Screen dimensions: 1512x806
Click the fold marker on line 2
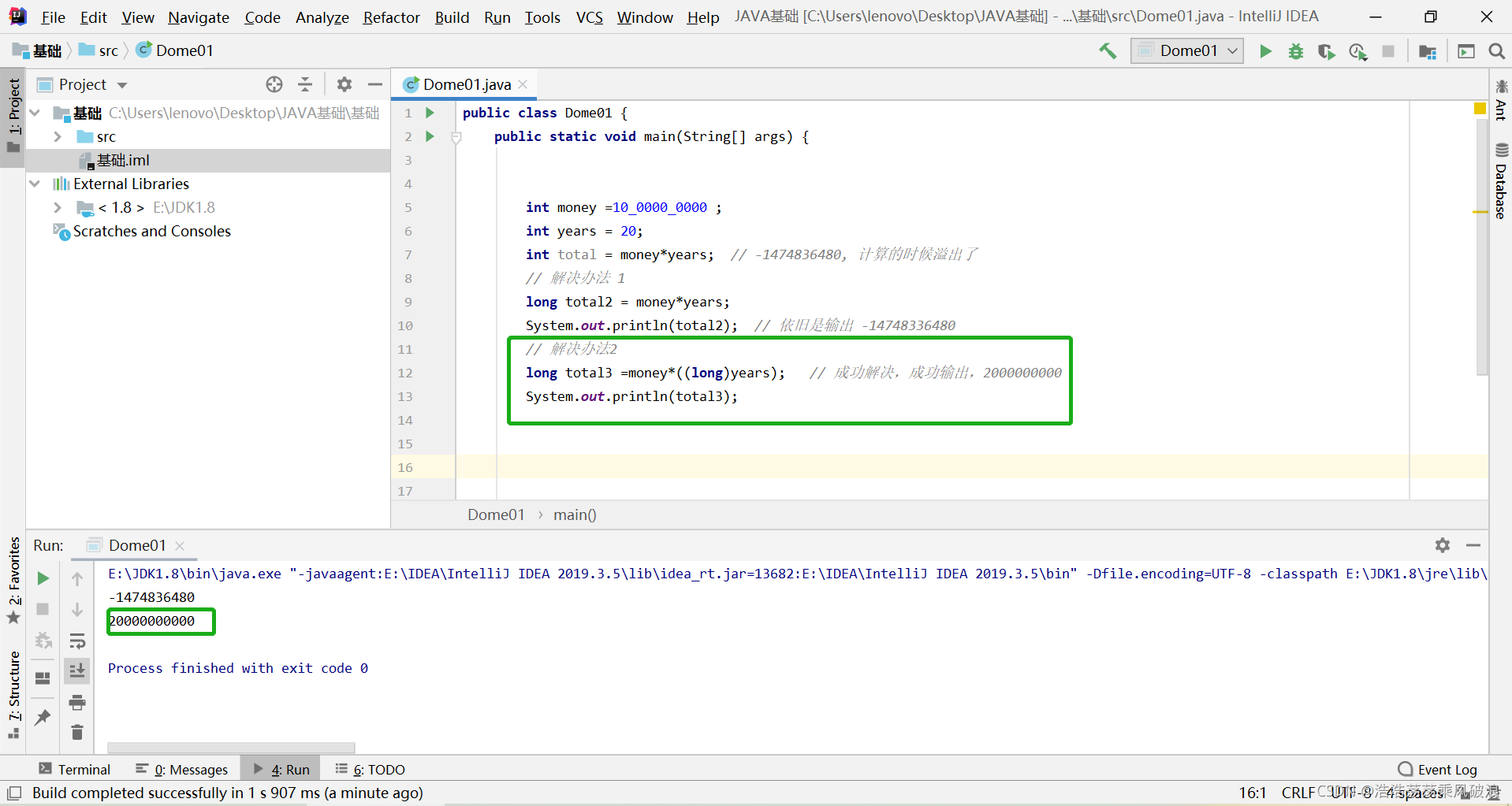click(x=456, y=137)
